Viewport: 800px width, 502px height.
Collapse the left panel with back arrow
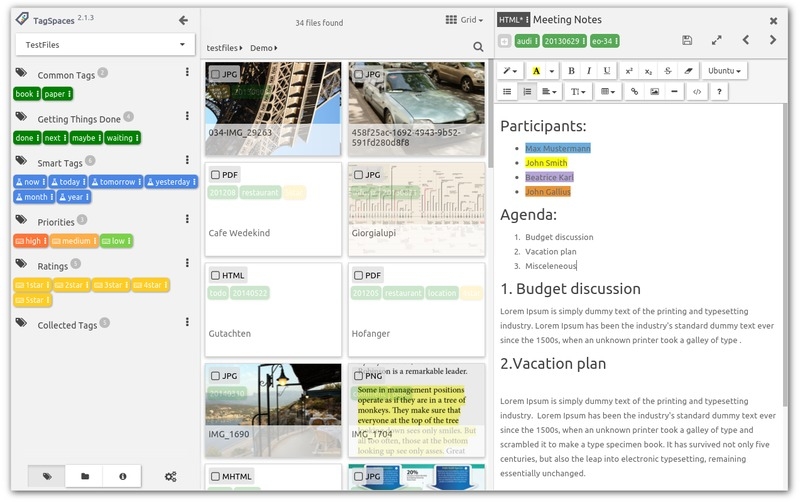click(184, 20)
